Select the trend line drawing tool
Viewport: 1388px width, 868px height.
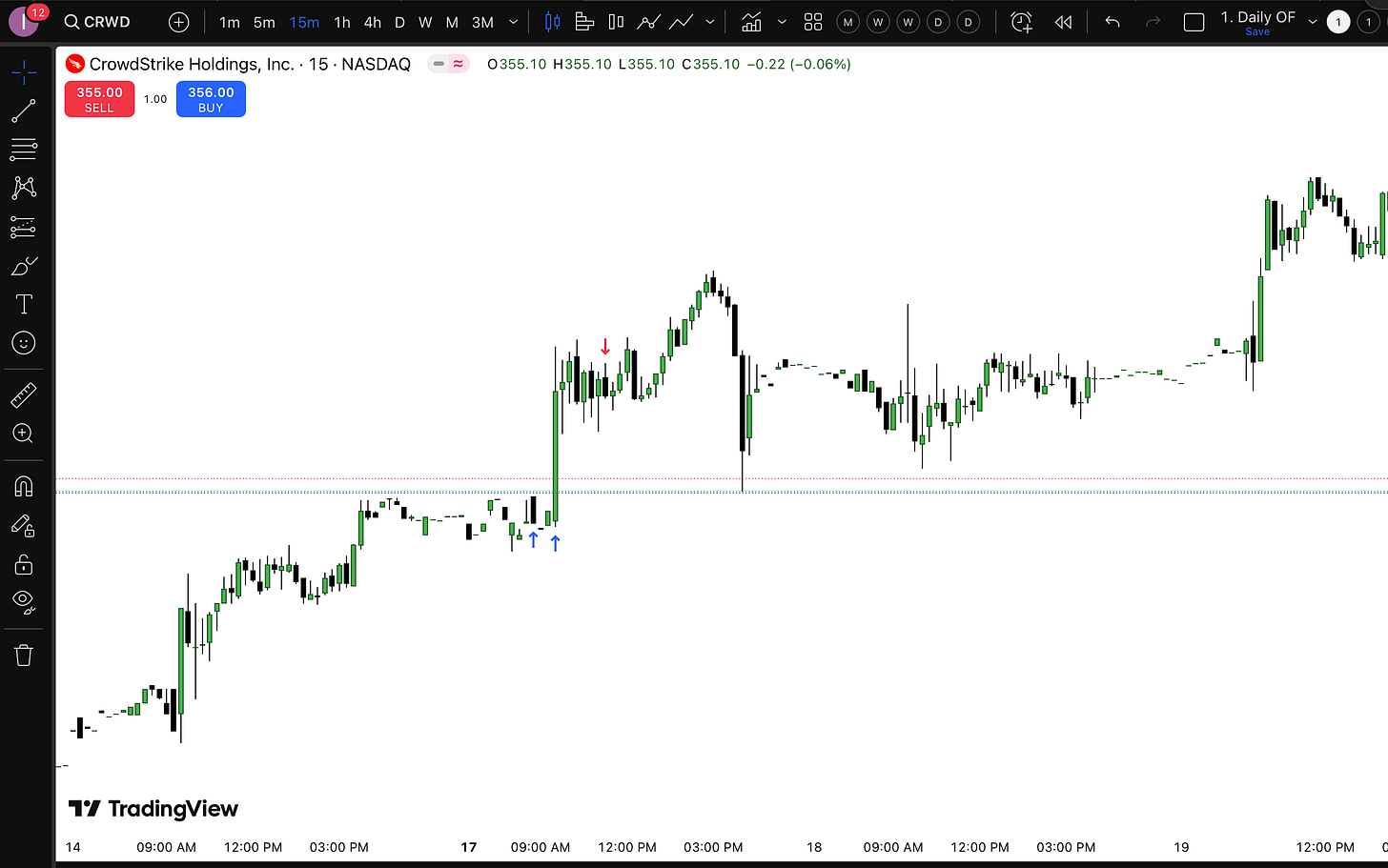[x=24, y=111]
